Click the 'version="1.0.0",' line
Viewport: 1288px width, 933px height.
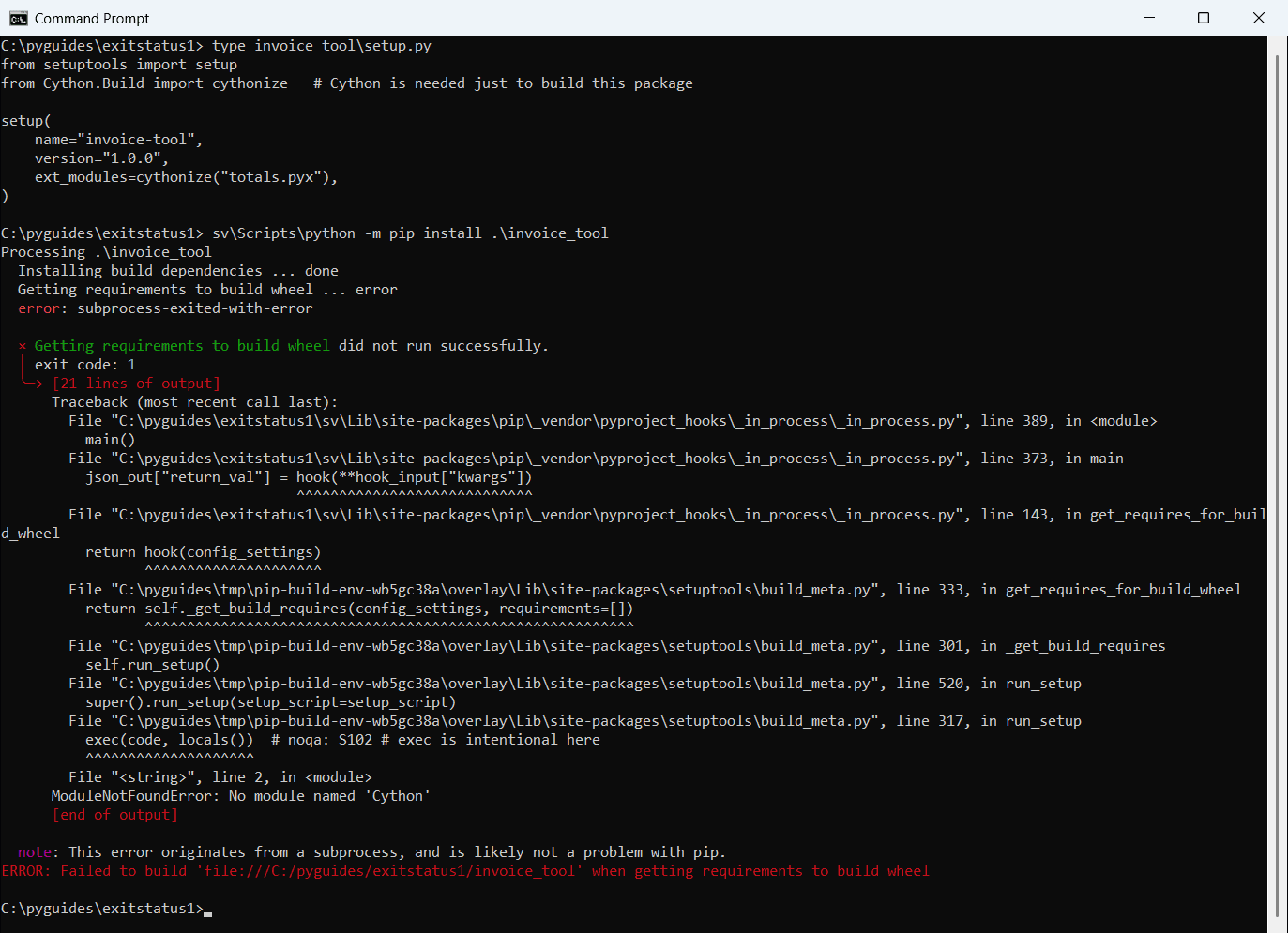click(x=102, y=158)
